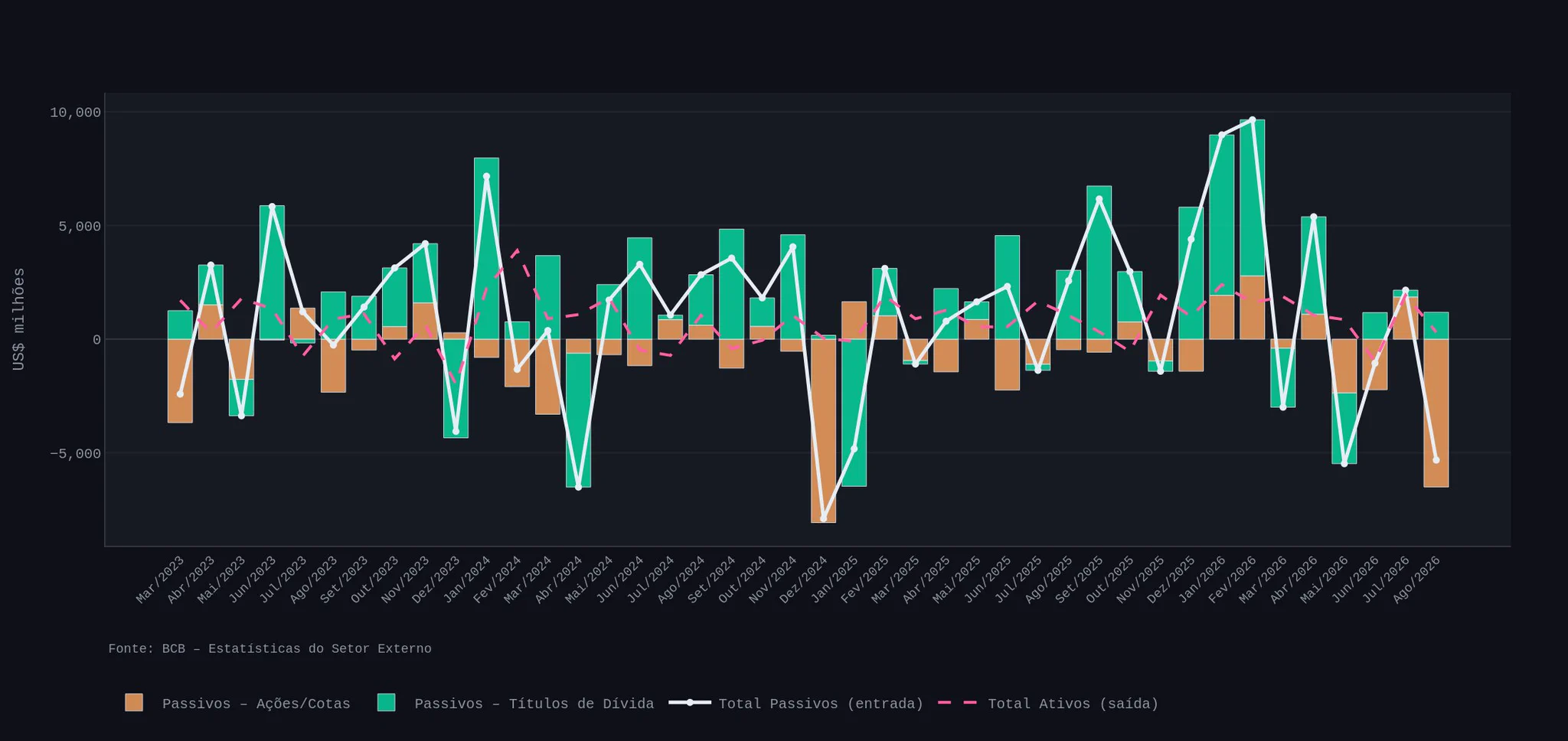Screen dimensions: 1568x741
Task: Click the Jun/2023 x-axis label
Action: tap(253, 579)
